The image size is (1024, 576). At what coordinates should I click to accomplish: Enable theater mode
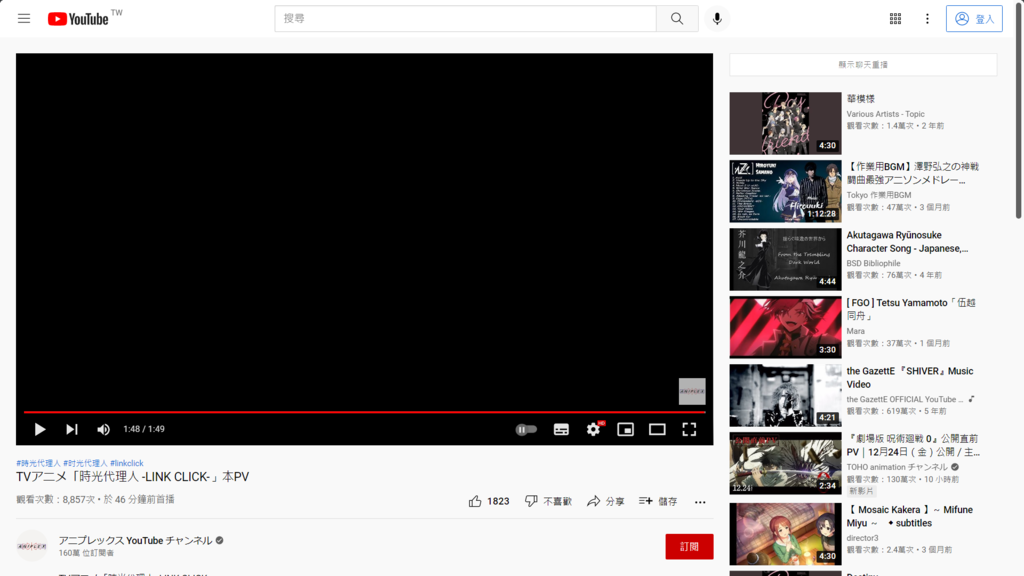[x=657, y=429]
